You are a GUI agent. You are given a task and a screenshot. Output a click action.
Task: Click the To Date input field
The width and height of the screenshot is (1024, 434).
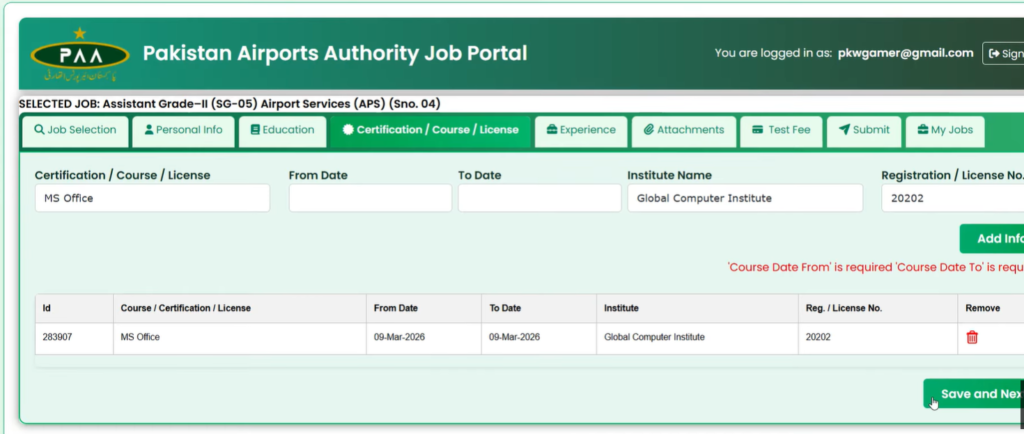(x=539, y=198)
